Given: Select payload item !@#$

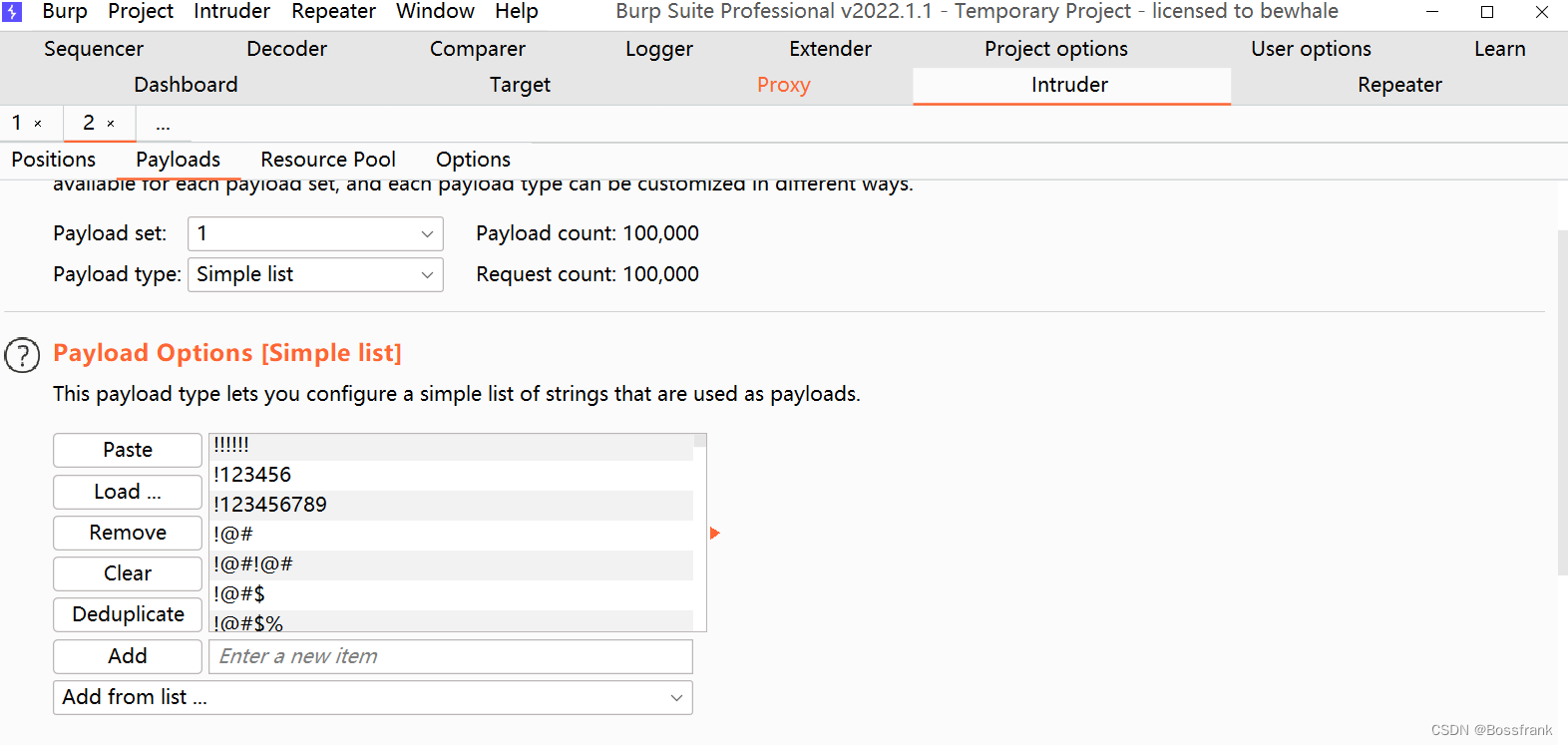Looking at the screenshot, I should (451, 594).
